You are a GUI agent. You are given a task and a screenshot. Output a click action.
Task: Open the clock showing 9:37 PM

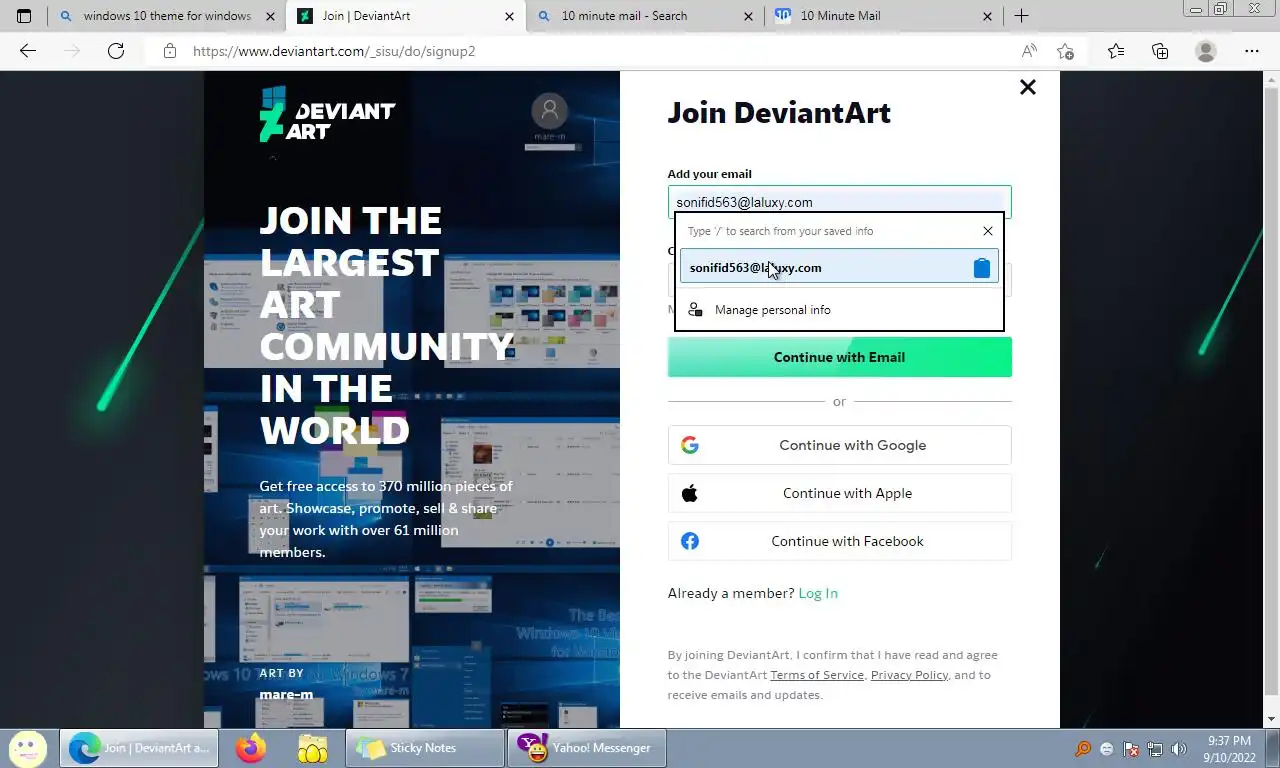click(1229, 748)
